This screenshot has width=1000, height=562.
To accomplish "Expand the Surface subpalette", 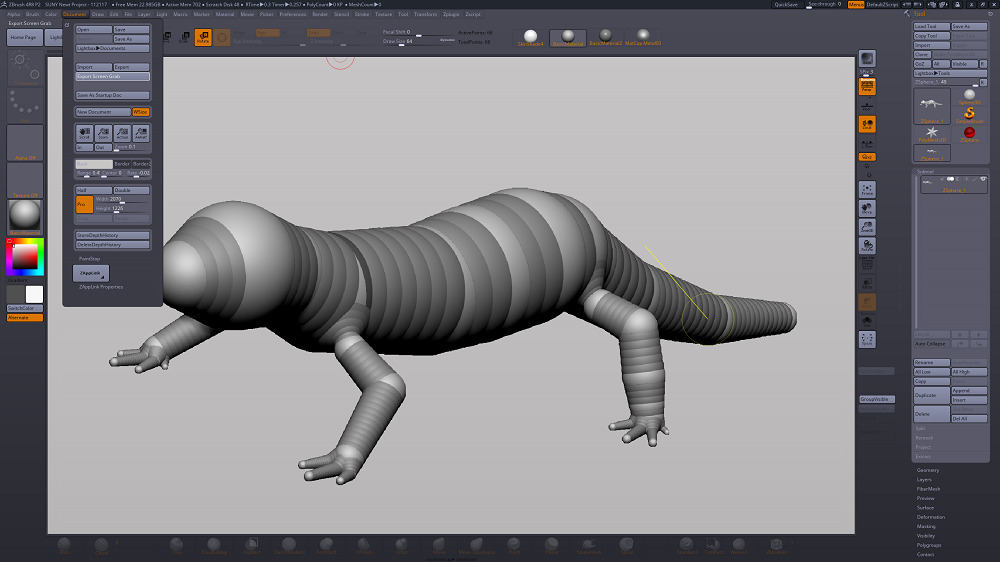I will click(925, 508).
